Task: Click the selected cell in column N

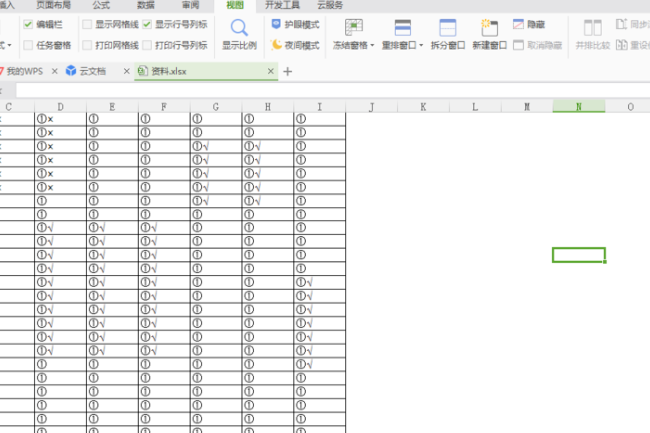Action: (579, 255)
